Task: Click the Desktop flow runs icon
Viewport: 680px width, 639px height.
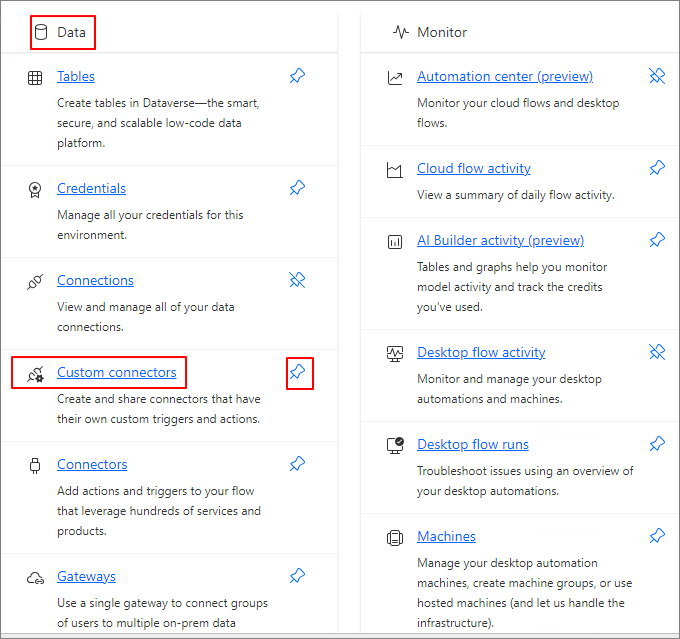Action: [395, 446]
